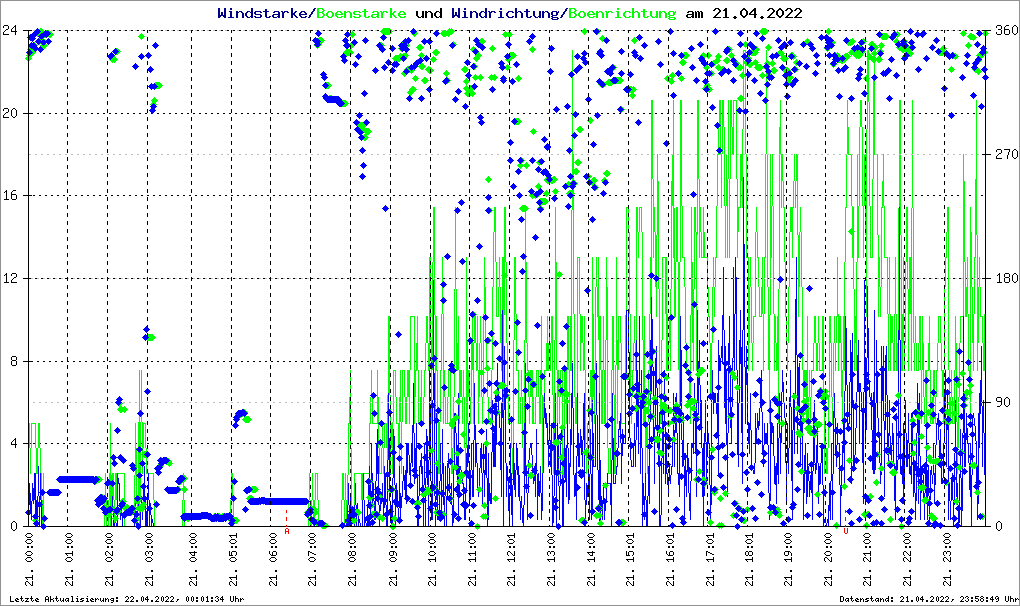Select the 8 label on left axis

click(x=14, y=361)
